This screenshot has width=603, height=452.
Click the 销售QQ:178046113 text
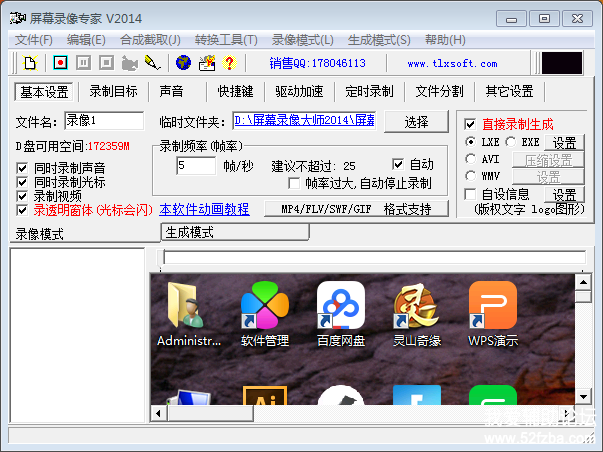317,63
